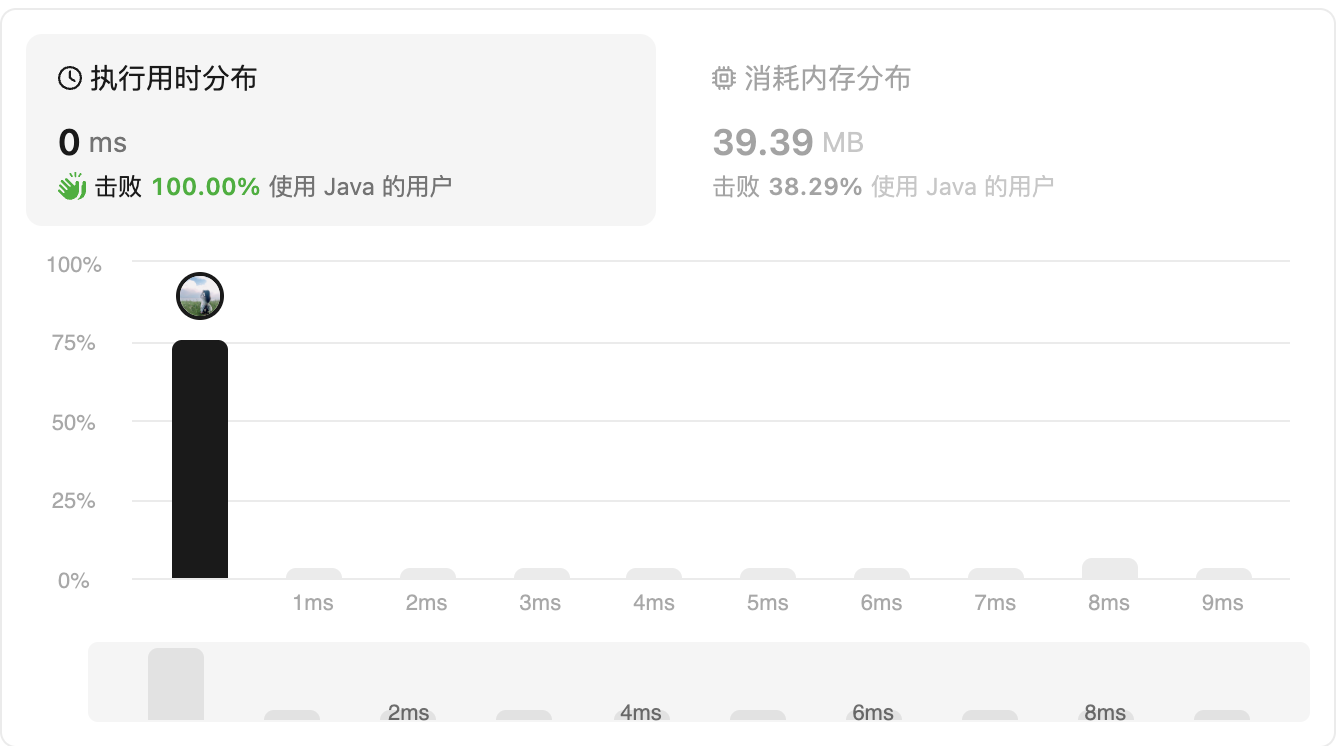
Task: Select the highlighted 0ms runtime bar
Action: click(x=200, y=460)
